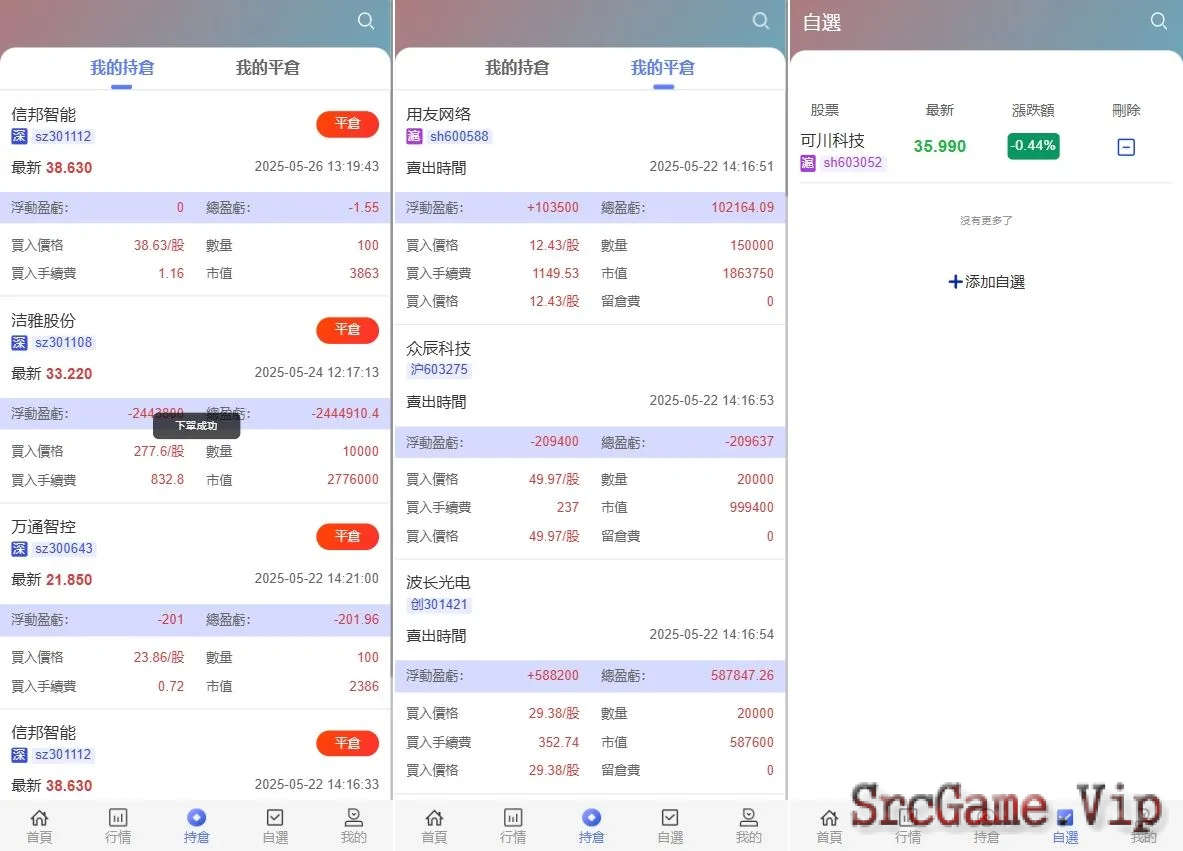
Task: Tap floating profit value +588200
Action: click(x=553, y=676)
